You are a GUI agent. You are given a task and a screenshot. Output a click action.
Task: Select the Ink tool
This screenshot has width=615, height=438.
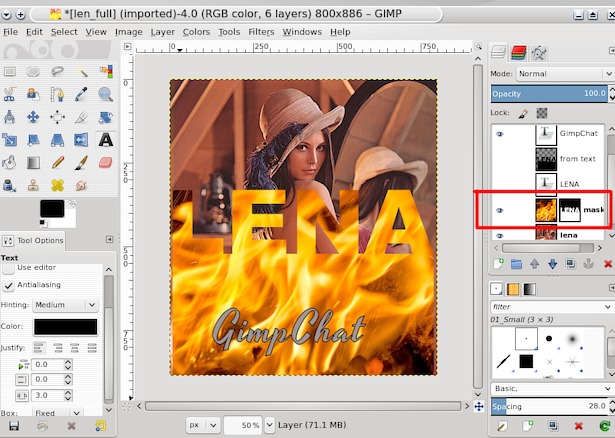(9, 185)
